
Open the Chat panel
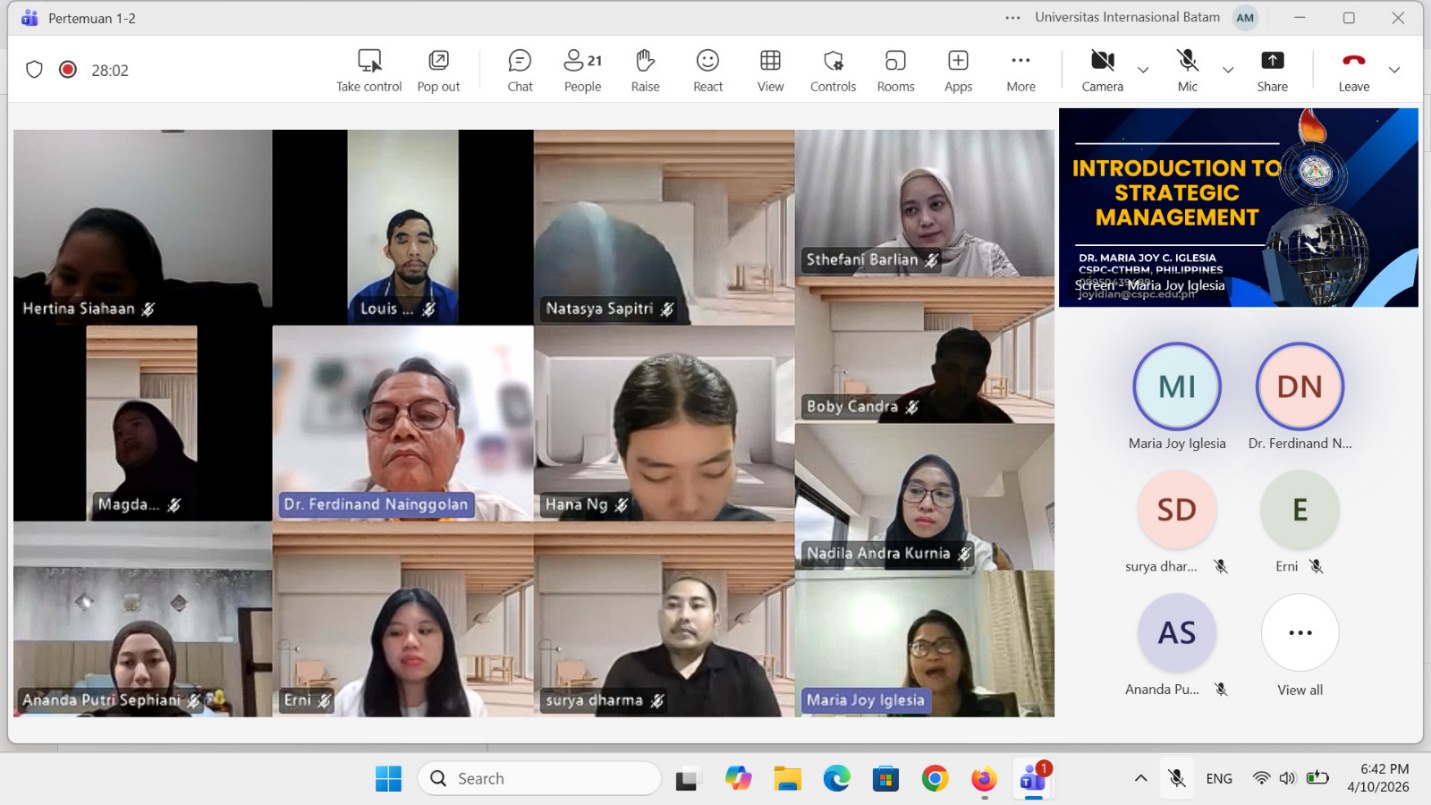[x=520, y=70]
